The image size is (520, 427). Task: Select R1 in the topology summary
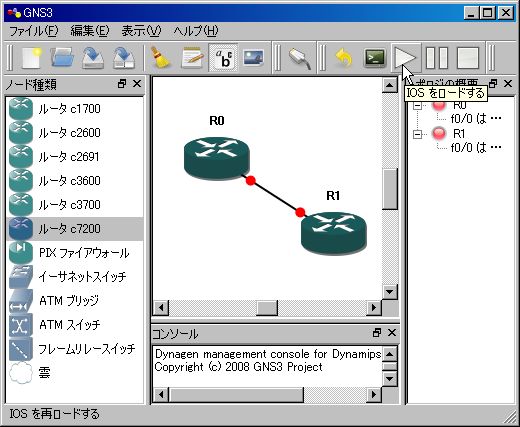tap(459, 134)
